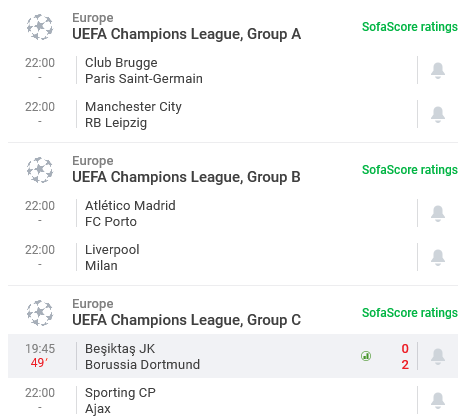Open UEFA Champions League, Group C heading

coord(186,320)
